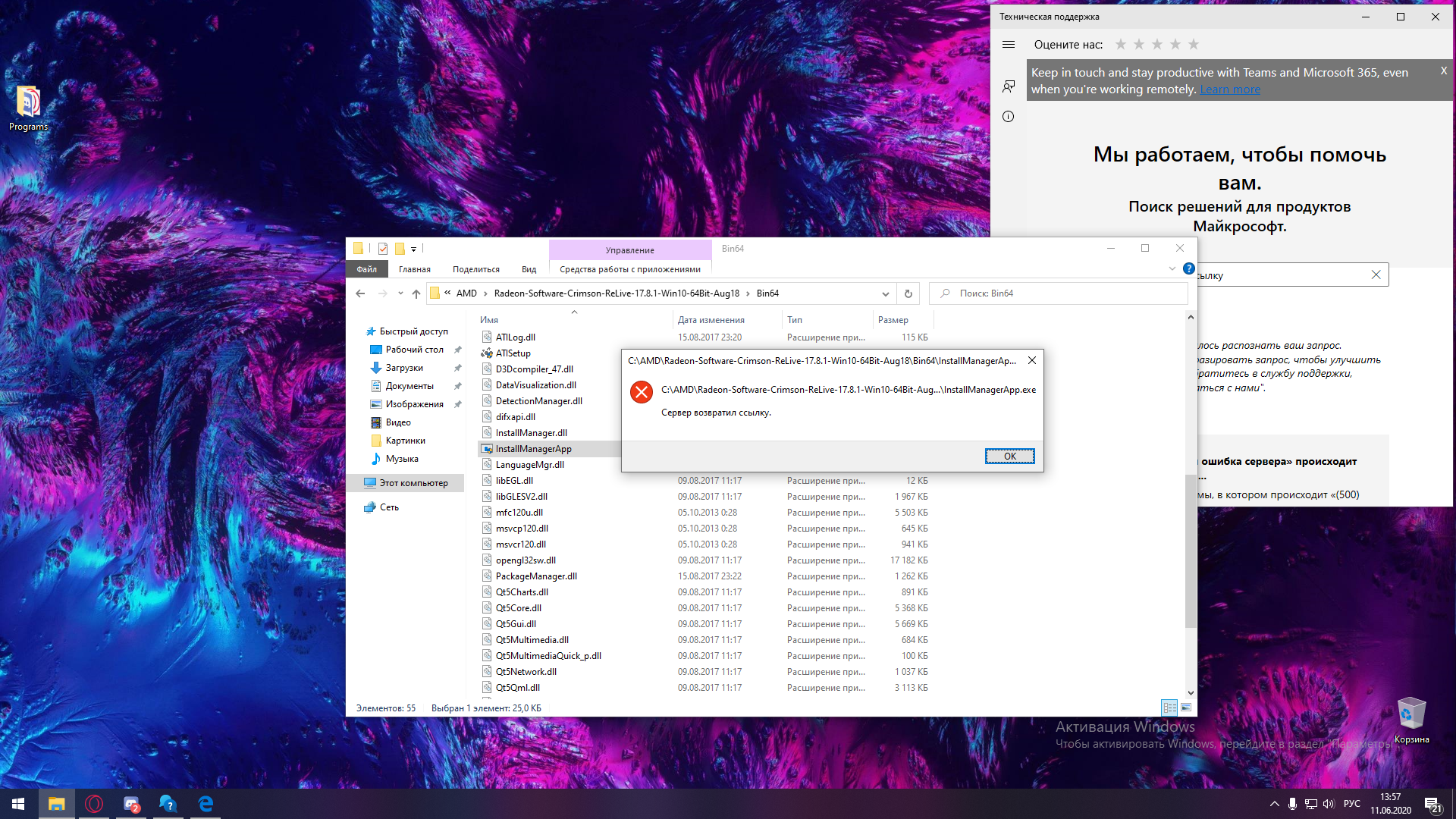Expand the address bar history dropdown
Viewport: 1456px width, 819px height.
(x=885, y=293)
